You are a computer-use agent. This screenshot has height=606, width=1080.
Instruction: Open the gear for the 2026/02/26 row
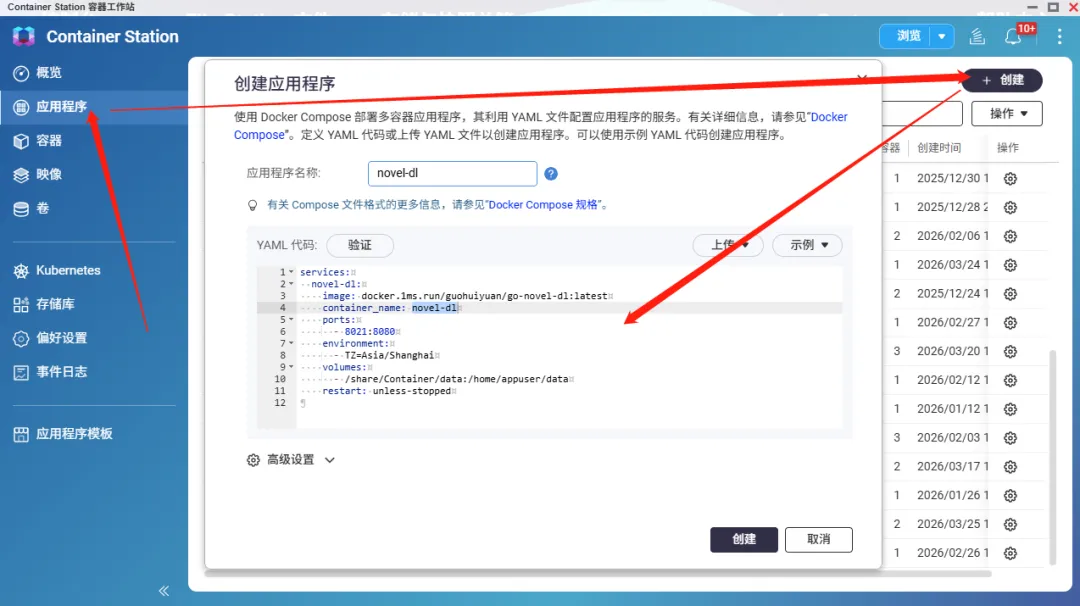pos(1010,553)
